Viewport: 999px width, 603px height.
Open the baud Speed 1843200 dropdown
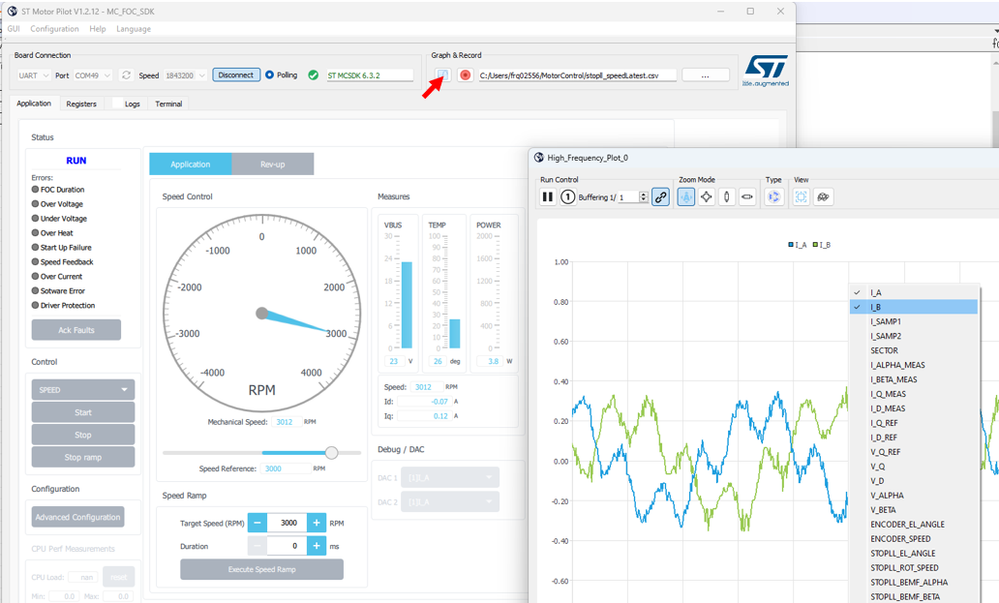(x=185, y=75)
